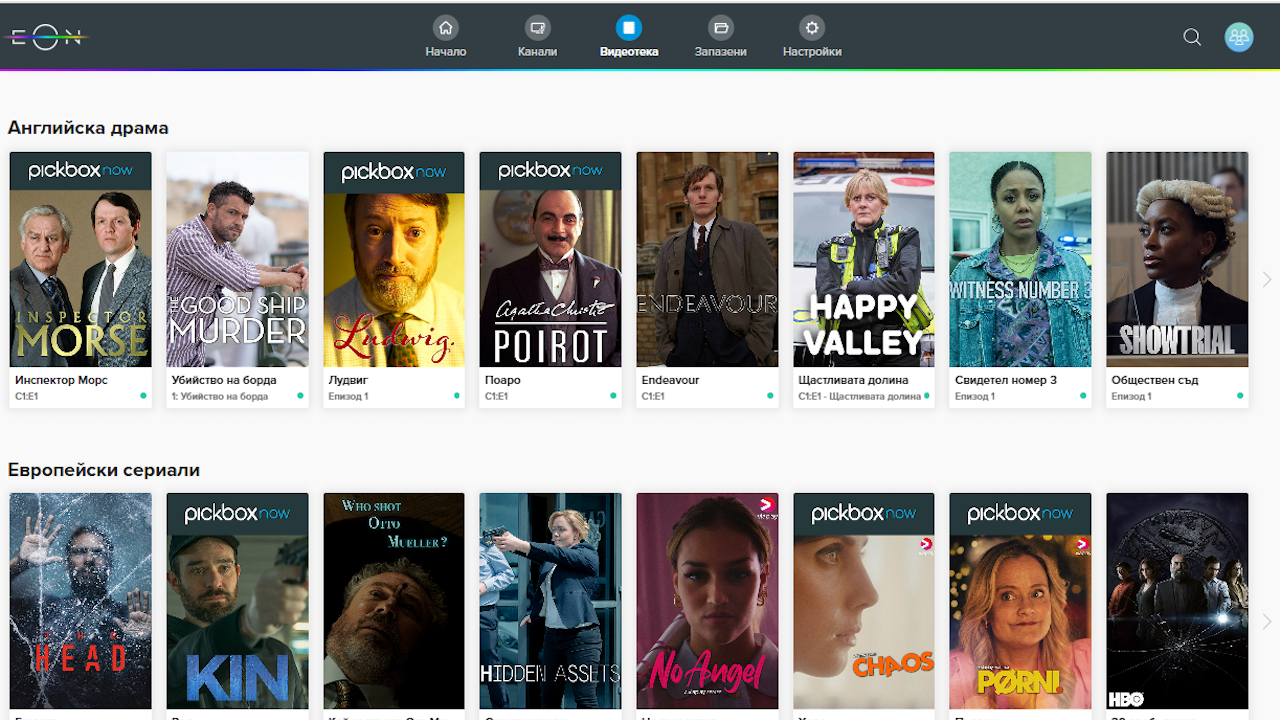Image resolution: width=1280 pixels, height=720 pixels.
Task: Click the title Обществен съд
Action: (1155, 380)
